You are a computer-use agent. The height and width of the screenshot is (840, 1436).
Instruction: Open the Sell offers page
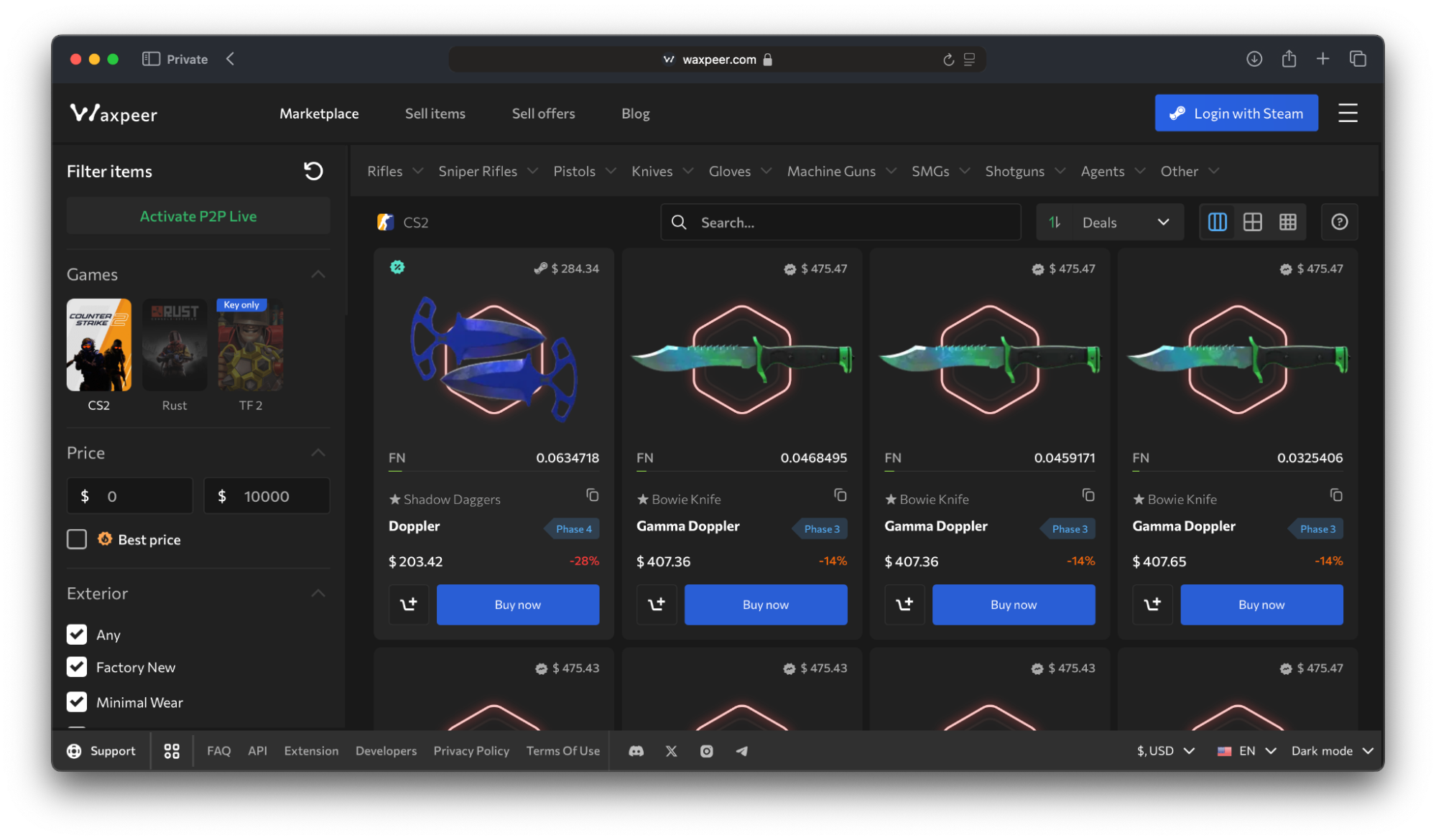543,113
